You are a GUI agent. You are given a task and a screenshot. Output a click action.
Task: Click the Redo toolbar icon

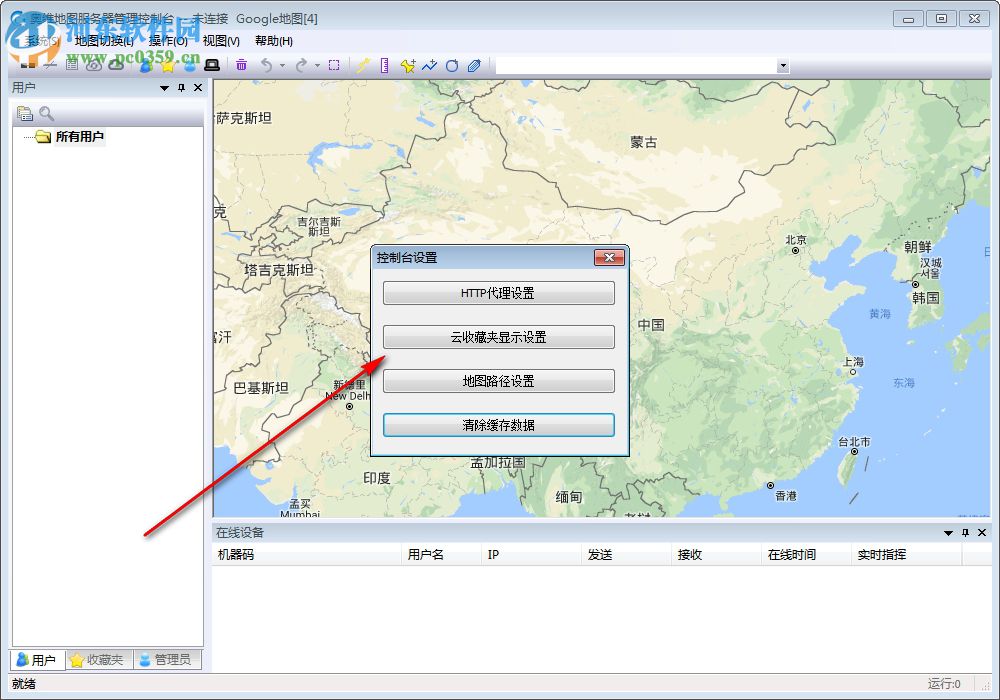(x=303, y=64)
